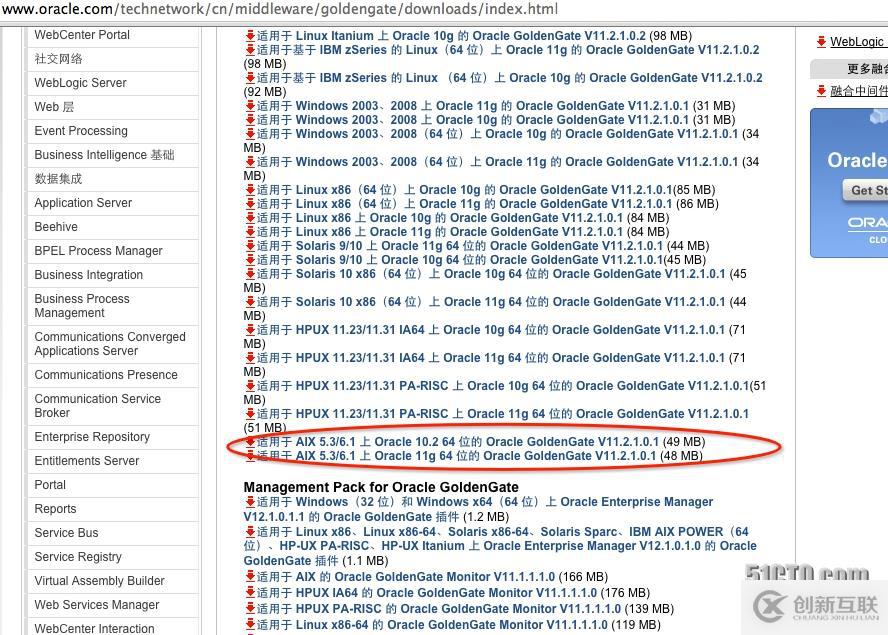Open Service Registry sidebar link
The width and height of the screenshot is (888, 635).
coord(78,557)
